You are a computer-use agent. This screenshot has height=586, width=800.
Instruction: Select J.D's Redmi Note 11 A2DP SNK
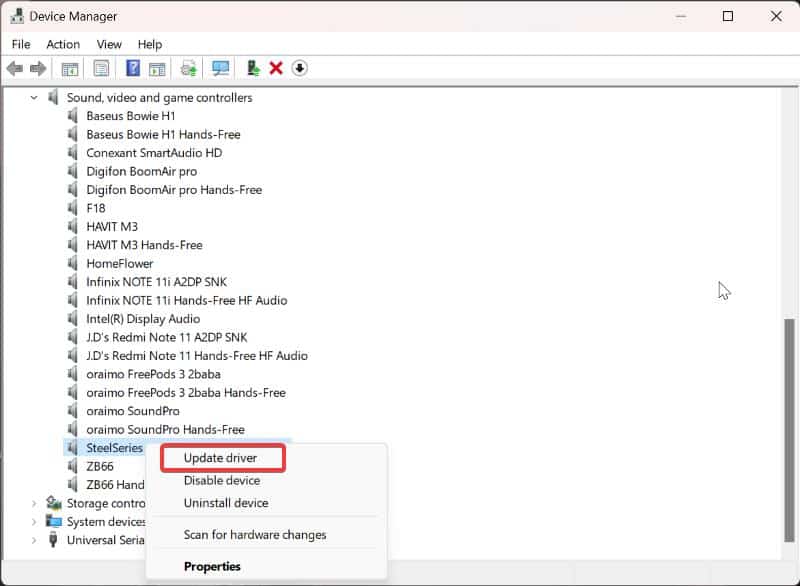pos(166,337)
